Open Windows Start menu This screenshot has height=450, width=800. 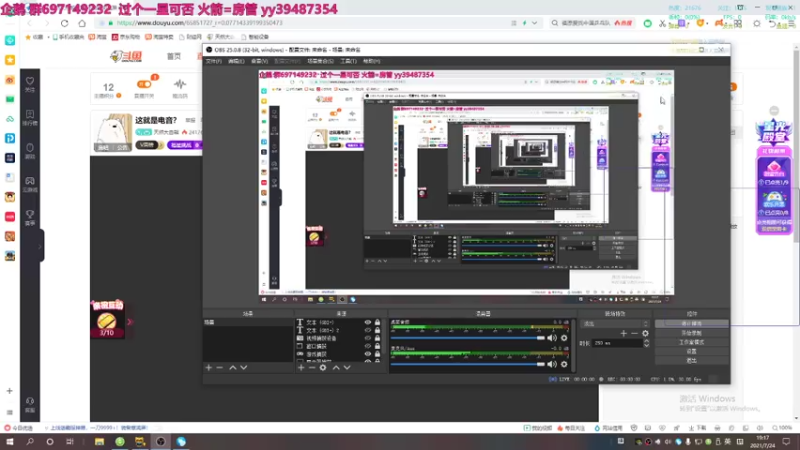pyautogui.click(x=10, y=441)
